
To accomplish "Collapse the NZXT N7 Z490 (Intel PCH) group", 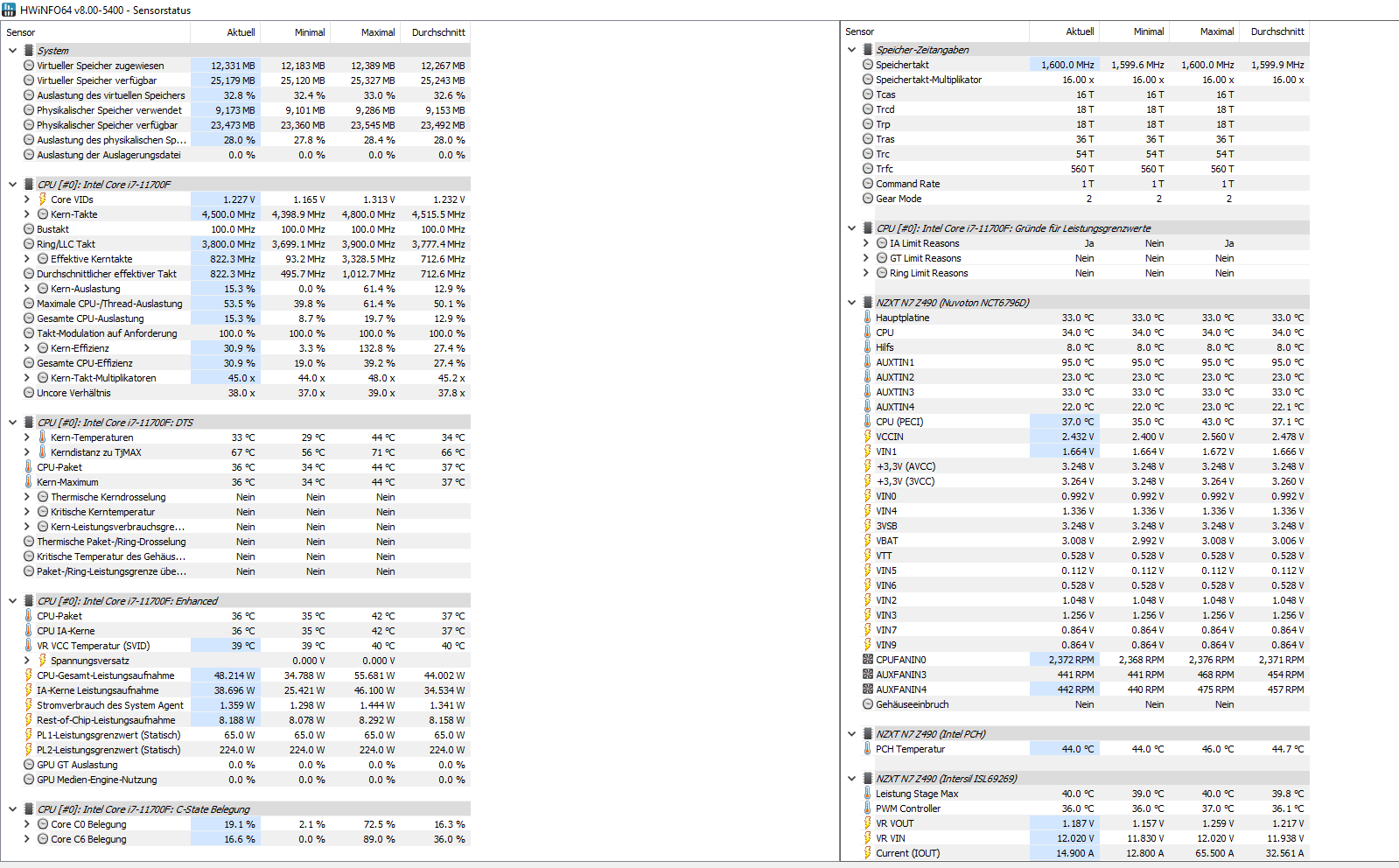I will click(x=851, y=734).
